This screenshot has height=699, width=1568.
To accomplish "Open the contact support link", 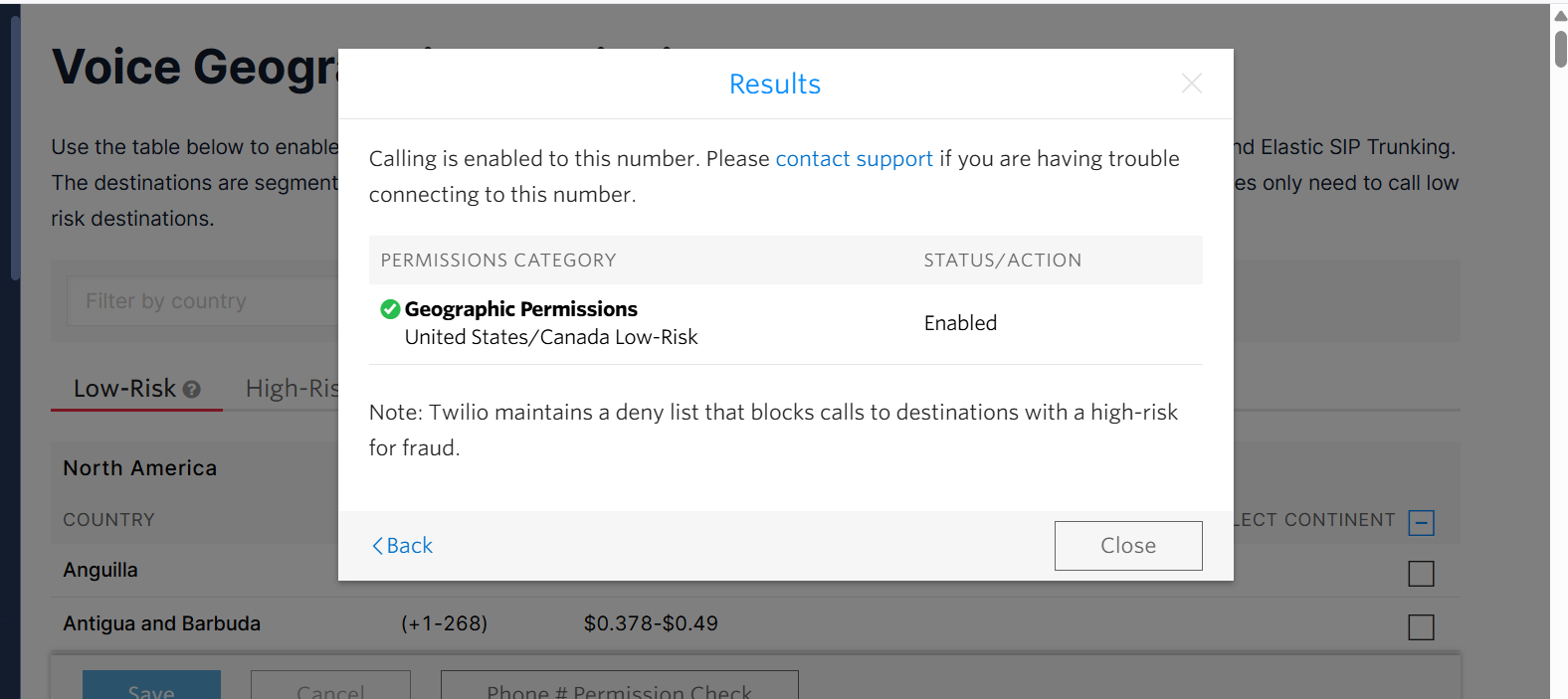I will click(x=854, y=159).
